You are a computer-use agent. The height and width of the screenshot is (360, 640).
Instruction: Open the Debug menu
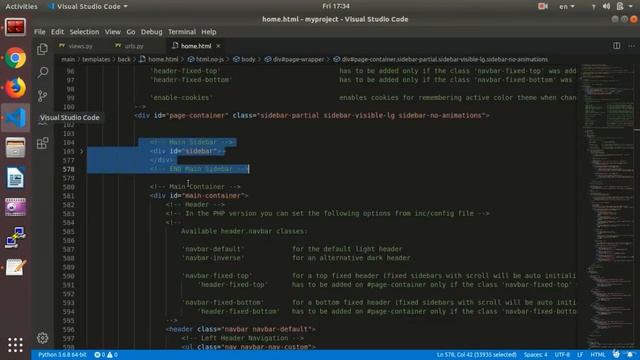point(151,32)
